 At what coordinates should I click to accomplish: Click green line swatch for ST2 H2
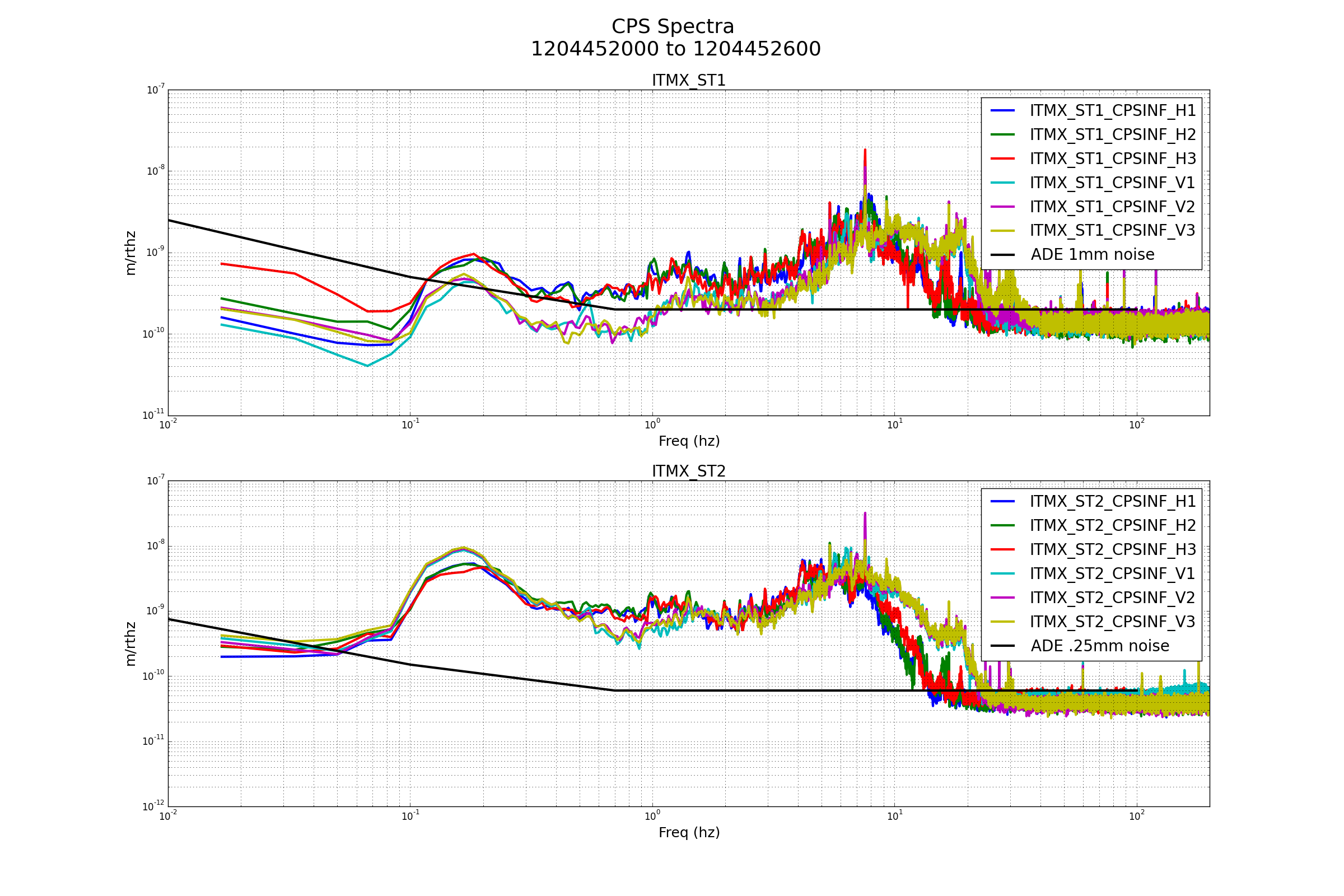1002,525
